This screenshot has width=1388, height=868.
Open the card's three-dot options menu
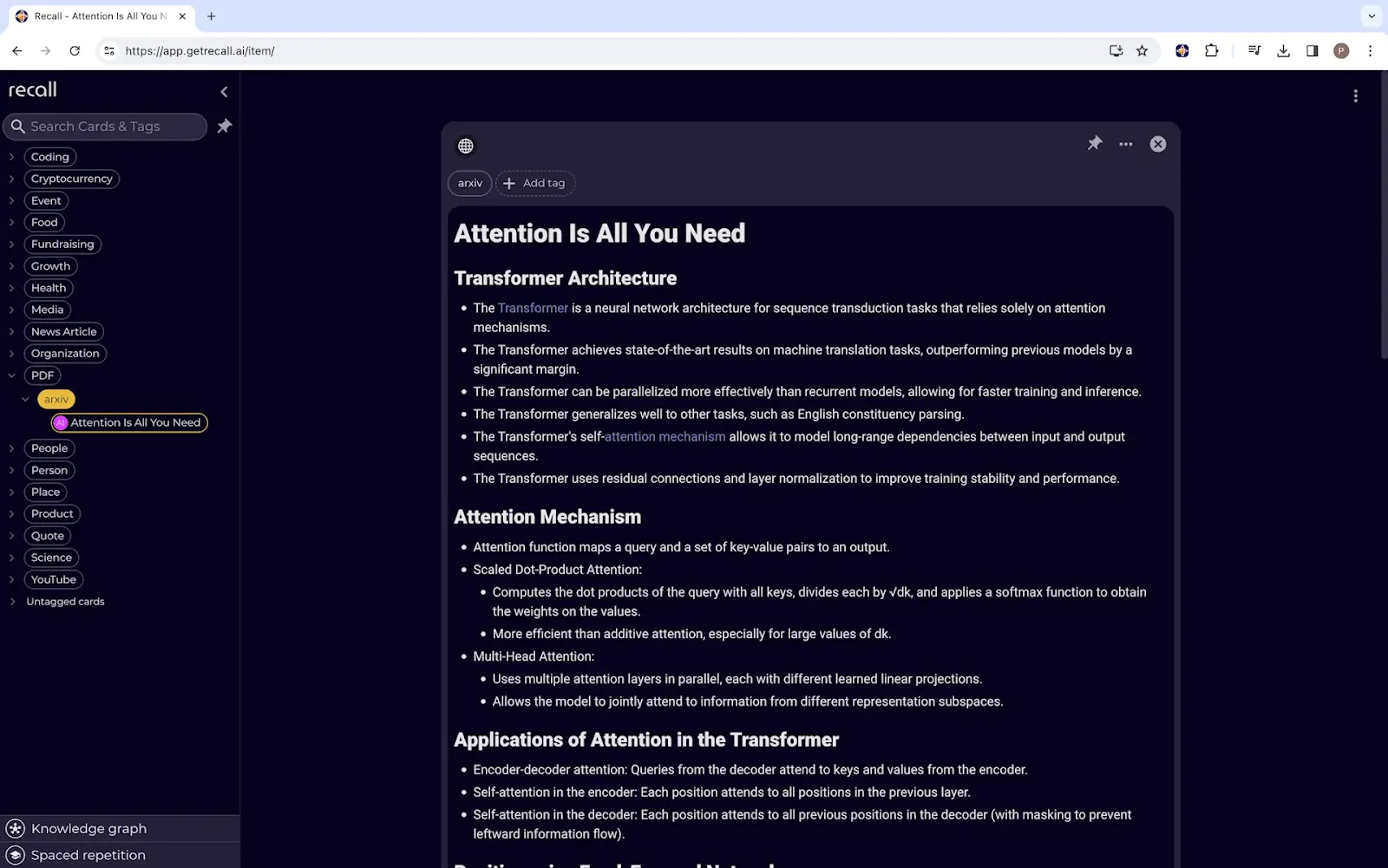pyautogui.click(x=1126, y=144)
